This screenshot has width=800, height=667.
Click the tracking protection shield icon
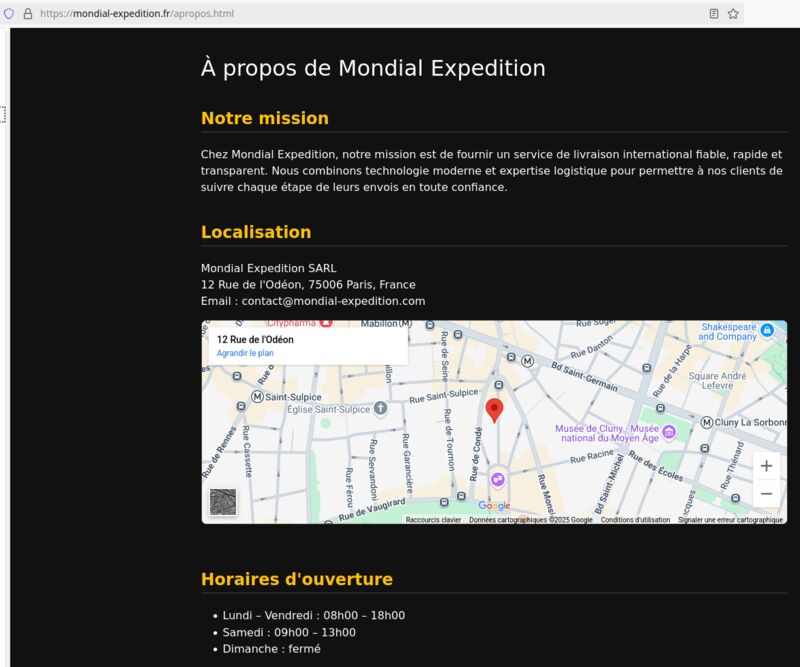click(9, 14)
